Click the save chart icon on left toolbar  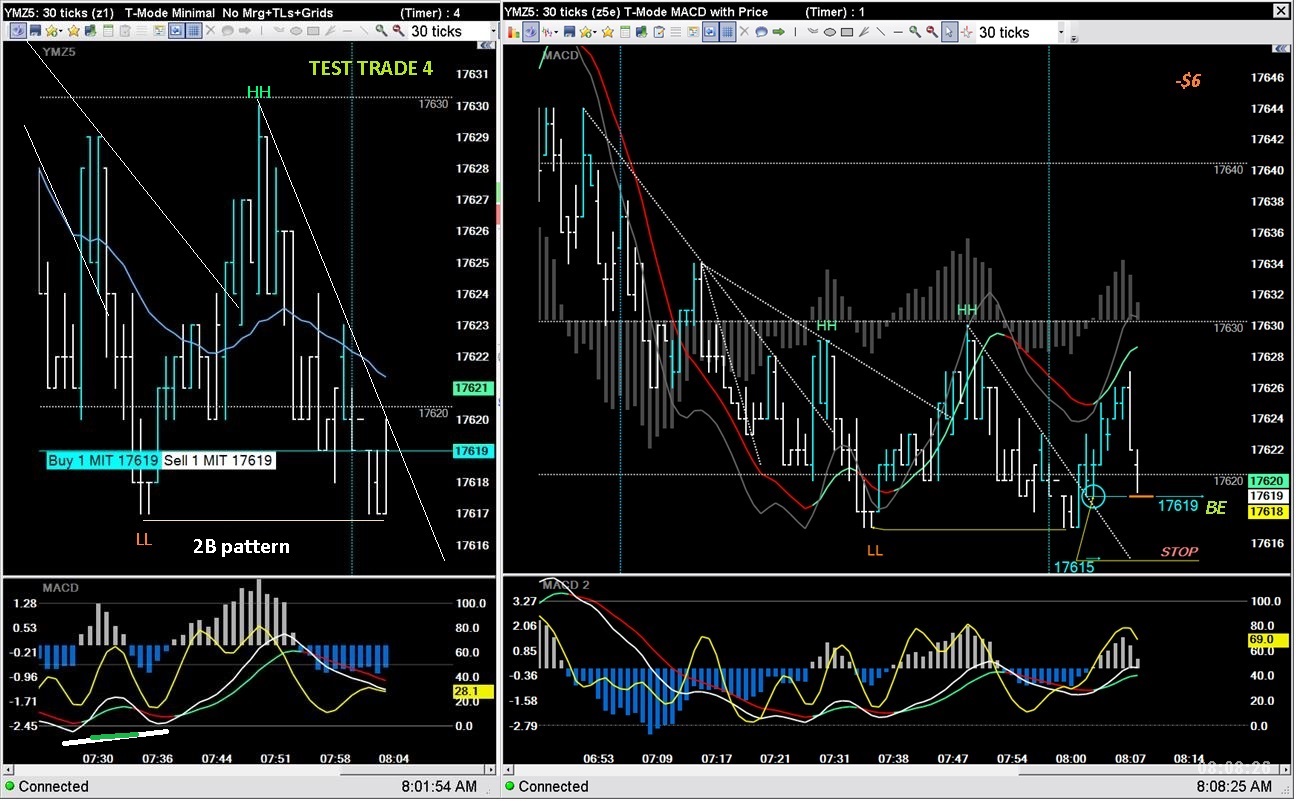click(x=35, y=32)
